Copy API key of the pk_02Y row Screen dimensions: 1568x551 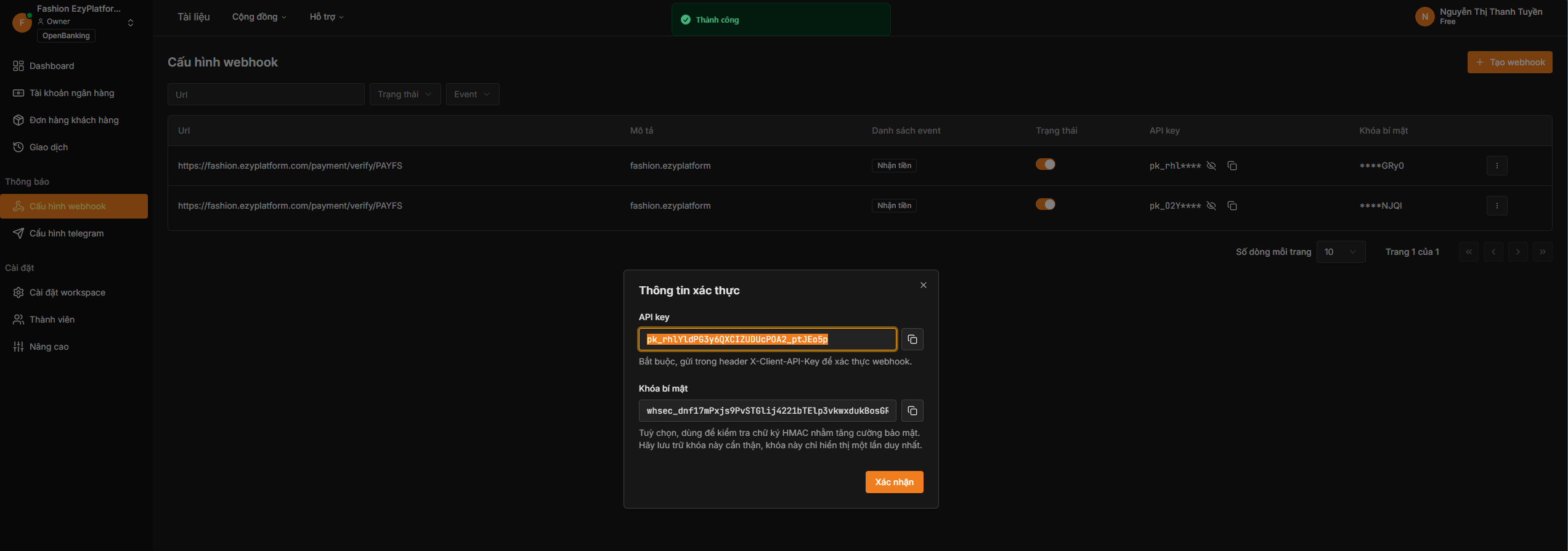[1232, 206]
